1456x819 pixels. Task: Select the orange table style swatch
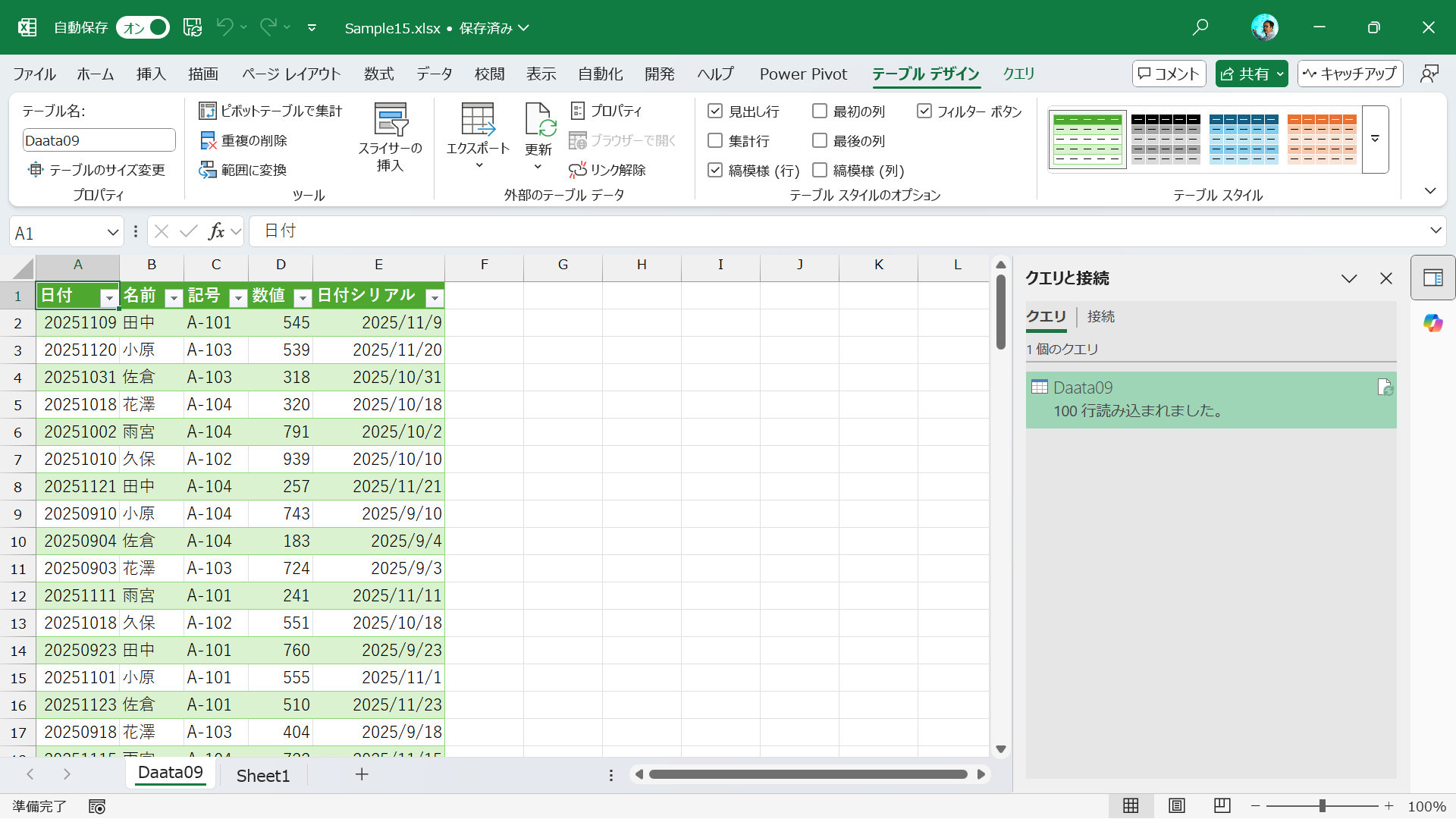click(1321, 140)
